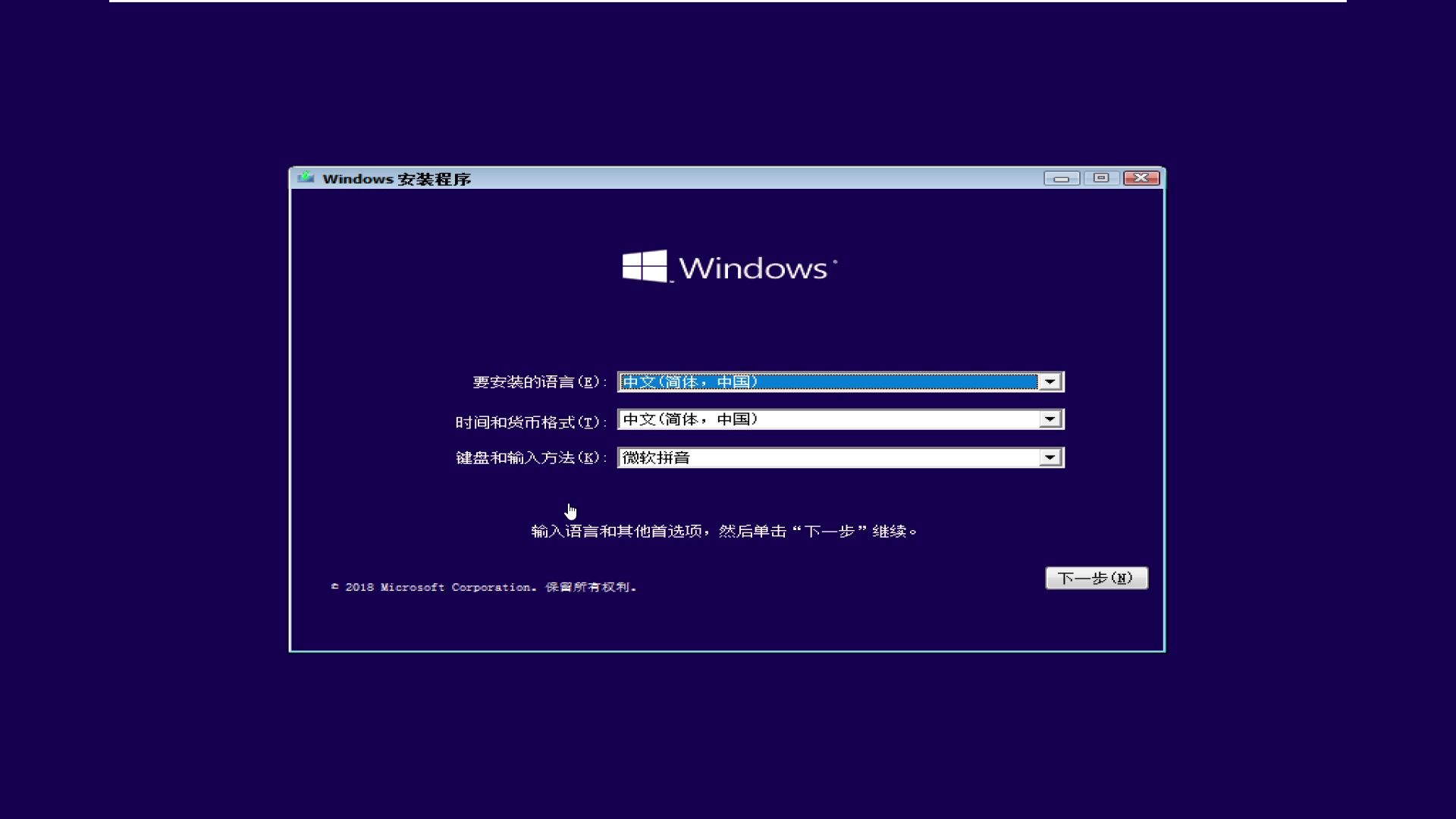Click the Windows logo in the dialog
This screenshot has height=819, width=1456.
pos(730,267)
